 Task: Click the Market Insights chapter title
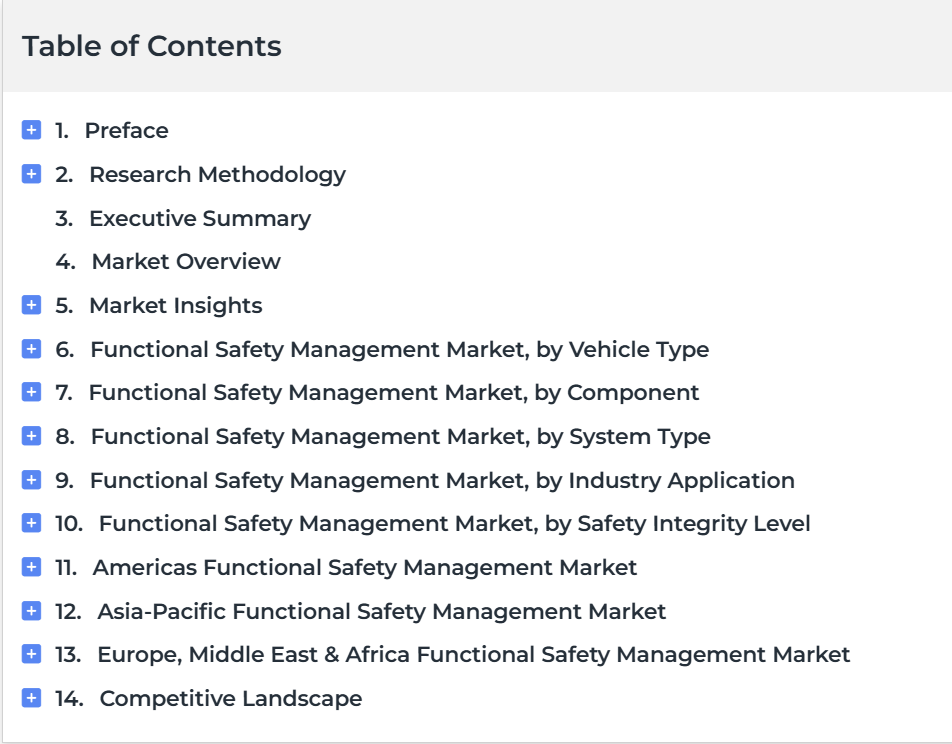(175, 305)
